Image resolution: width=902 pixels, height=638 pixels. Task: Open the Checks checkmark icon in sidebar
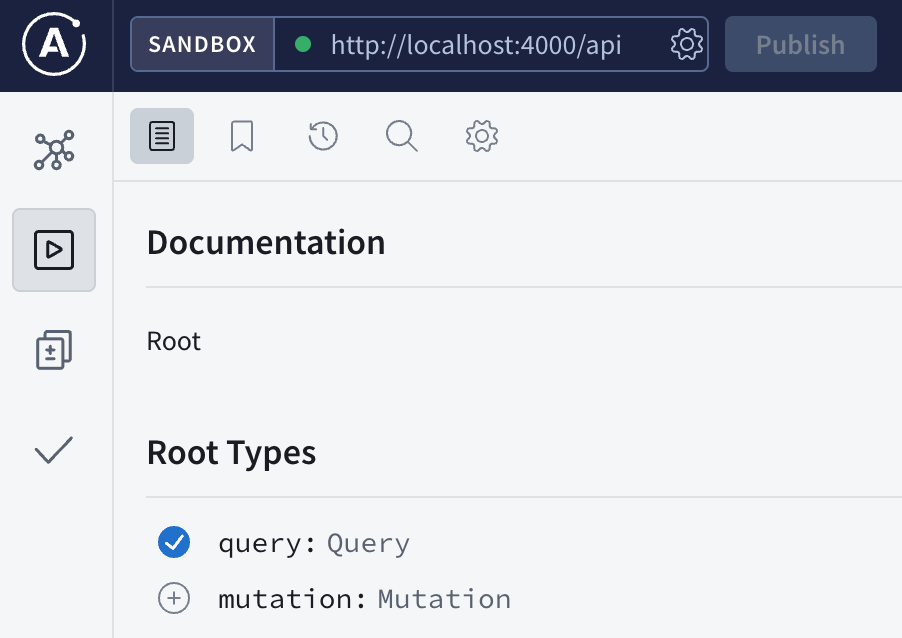[54, 451]
